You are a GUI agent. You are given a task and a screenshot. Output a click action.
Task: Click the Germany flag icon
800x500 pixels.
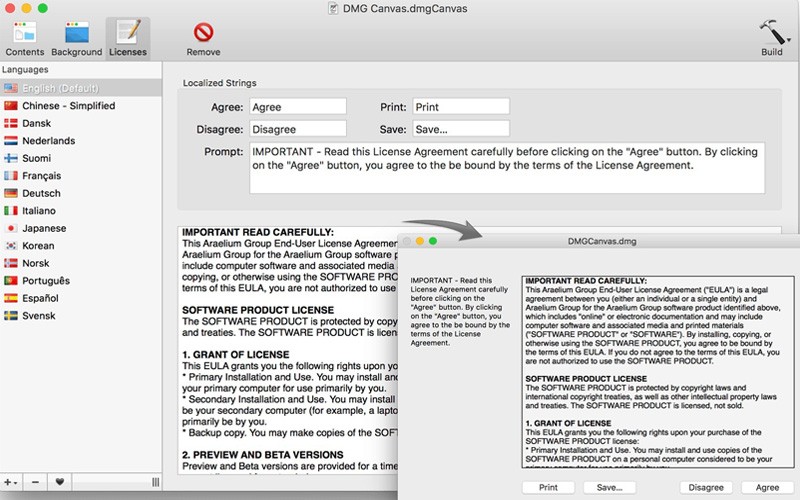click(11, 193)
